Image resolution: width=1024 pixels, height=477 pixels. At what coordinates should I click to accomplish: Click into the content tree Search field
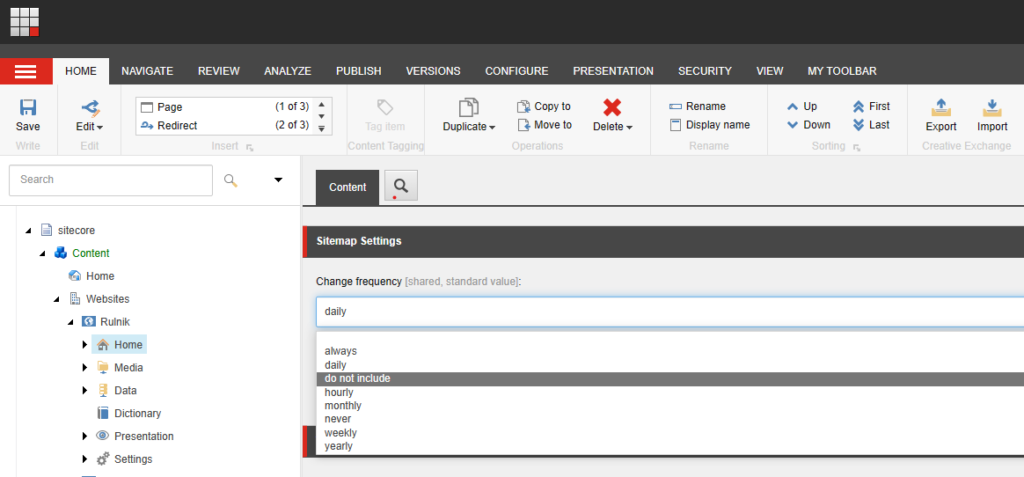click(x=110, y=180)
